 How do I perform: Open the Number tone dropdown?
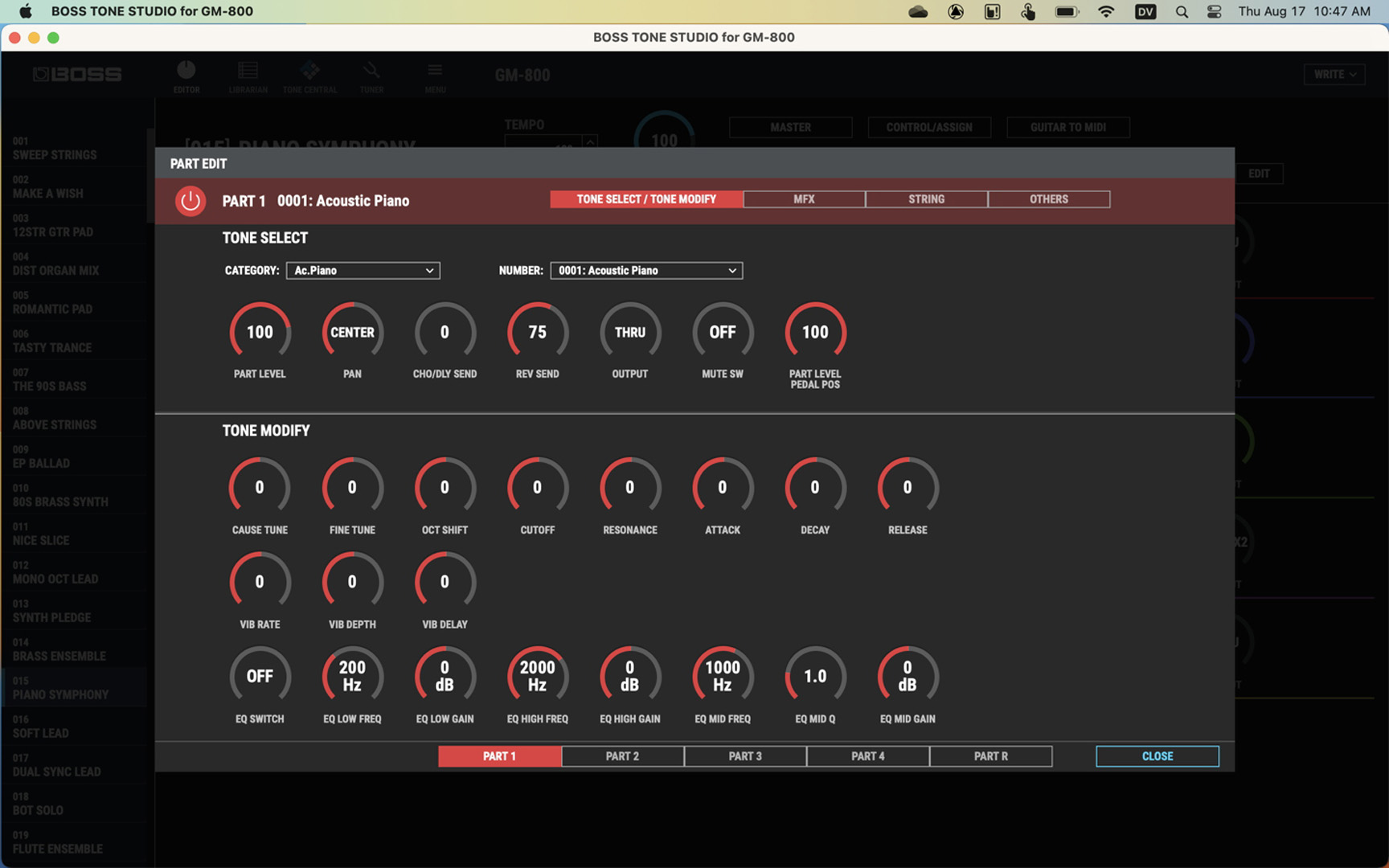click(646, 271)
